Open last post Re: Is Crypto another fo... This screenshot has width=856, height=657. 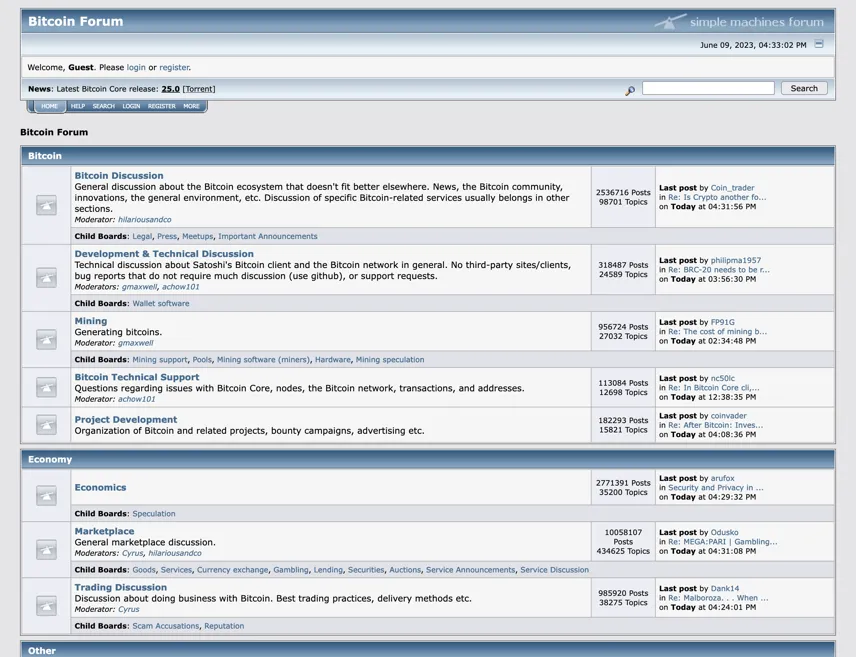click(x=717, y=197)
